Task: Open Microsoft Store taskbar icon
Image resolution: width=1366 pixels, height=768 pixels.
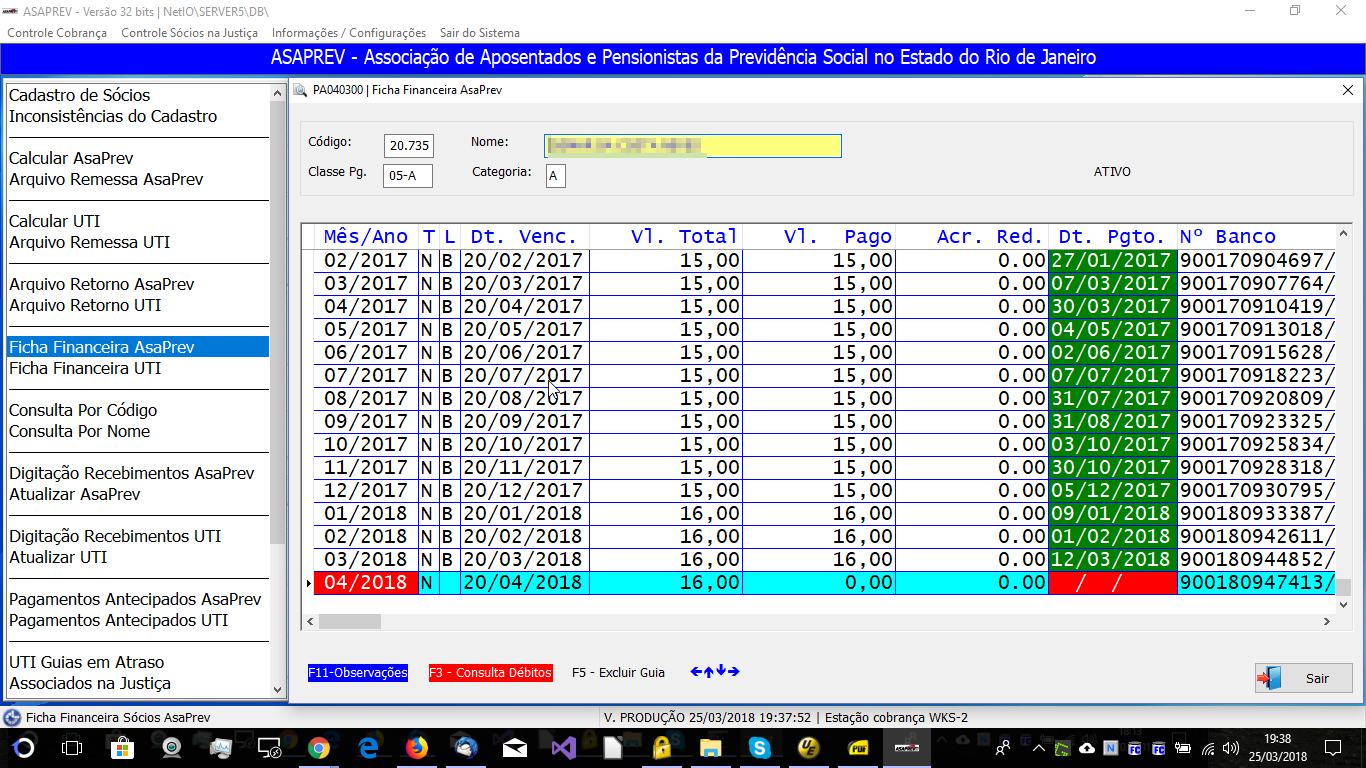Action: pos(122,747)
